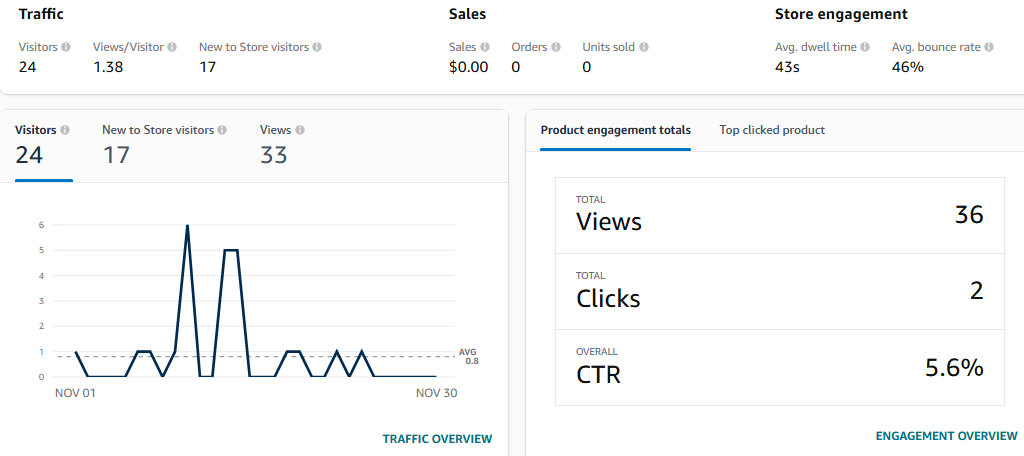
Task: Click info icon beside Avg. bounce rate
Action: click(989, 47)
